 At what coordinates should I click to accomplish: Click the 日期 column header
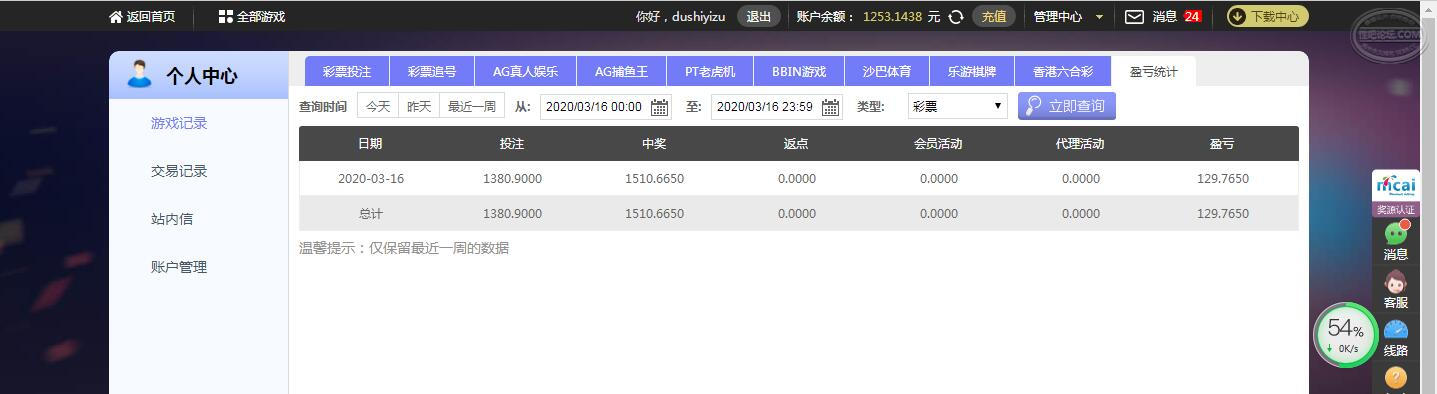pos(370,144)
